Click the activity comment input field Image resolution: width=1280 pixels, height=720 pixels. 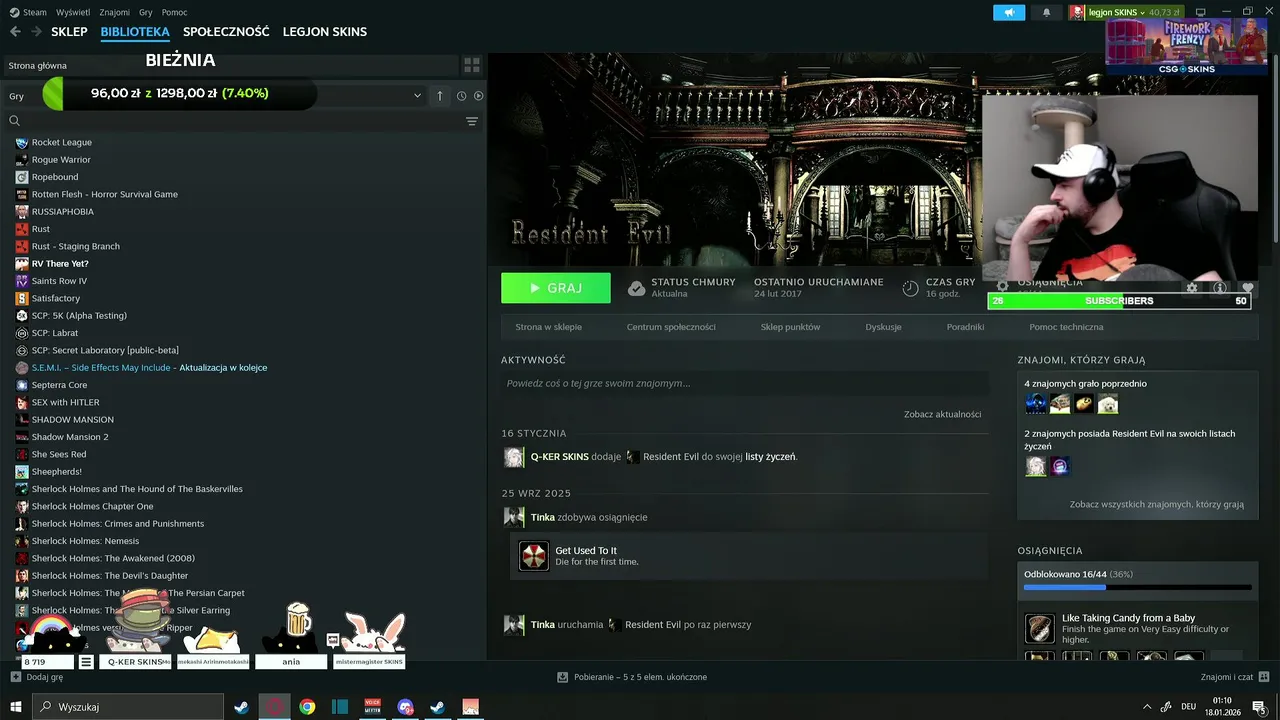pyautogui.click(x=745, y=383)
